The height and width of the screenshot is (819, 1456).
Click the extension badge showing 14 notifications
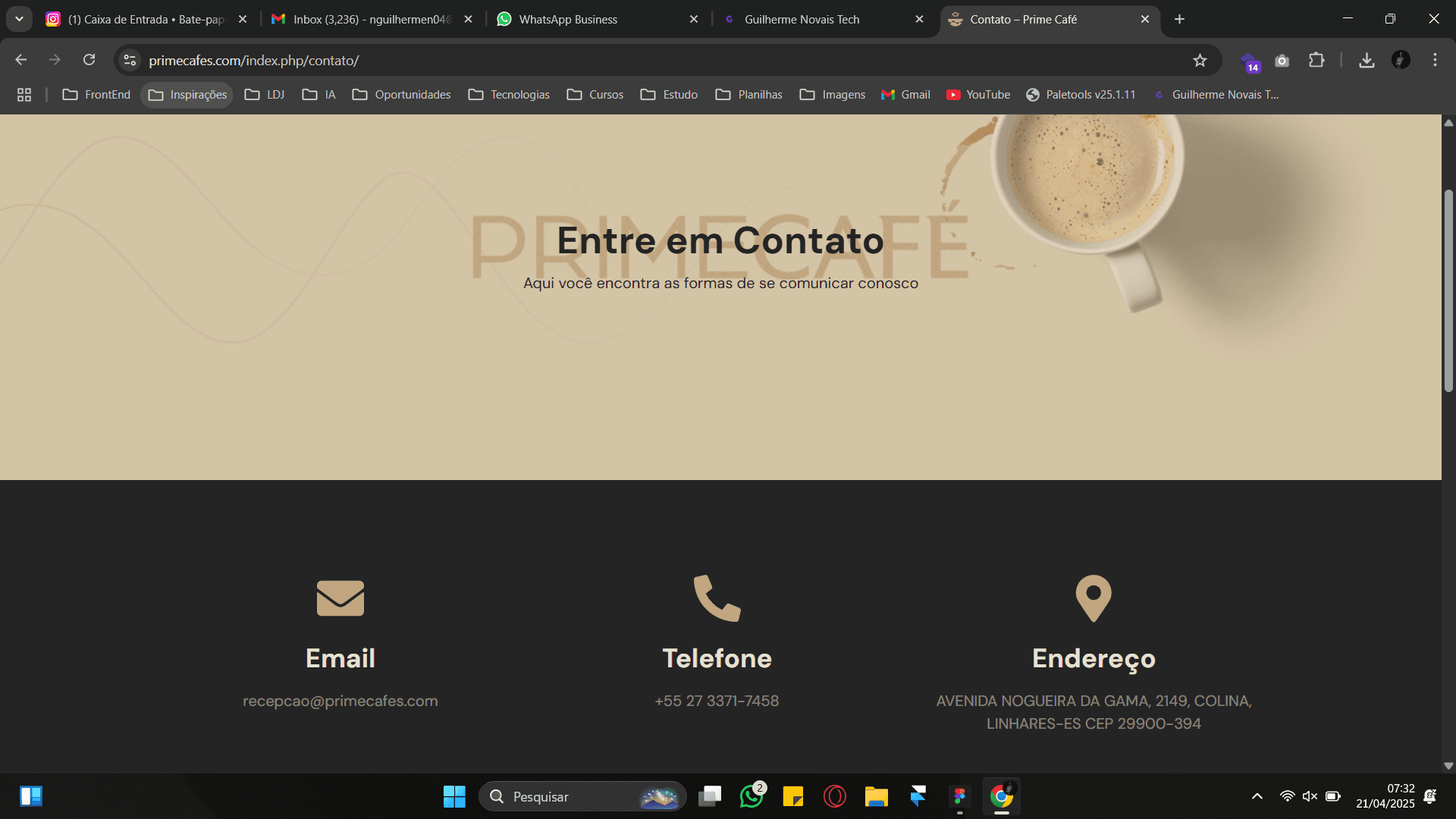pyautogui.click(x=1250, y=60)
